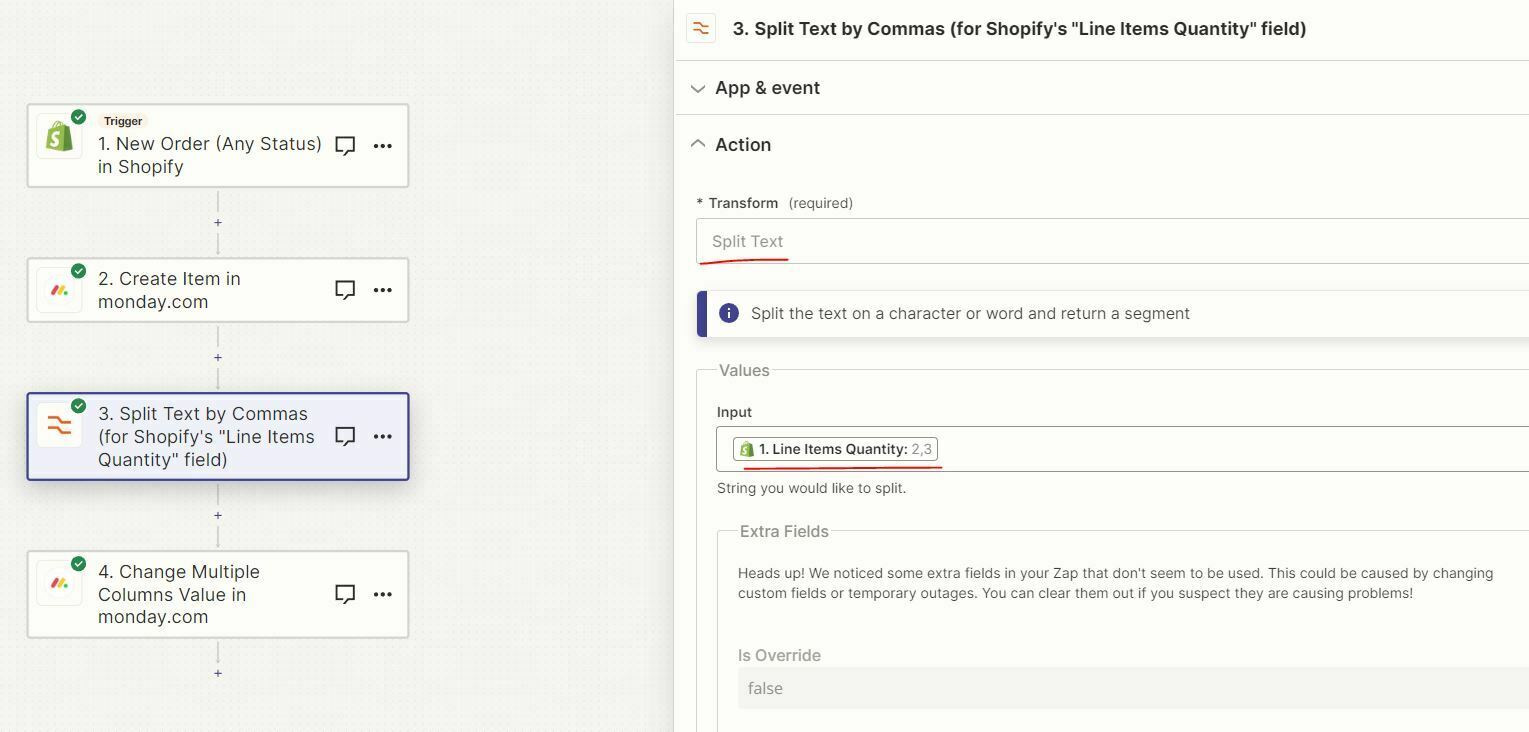1529x732 pixels.
Task: Add step after Change Multiple Columns Value
Action: (x=218, y=673)
